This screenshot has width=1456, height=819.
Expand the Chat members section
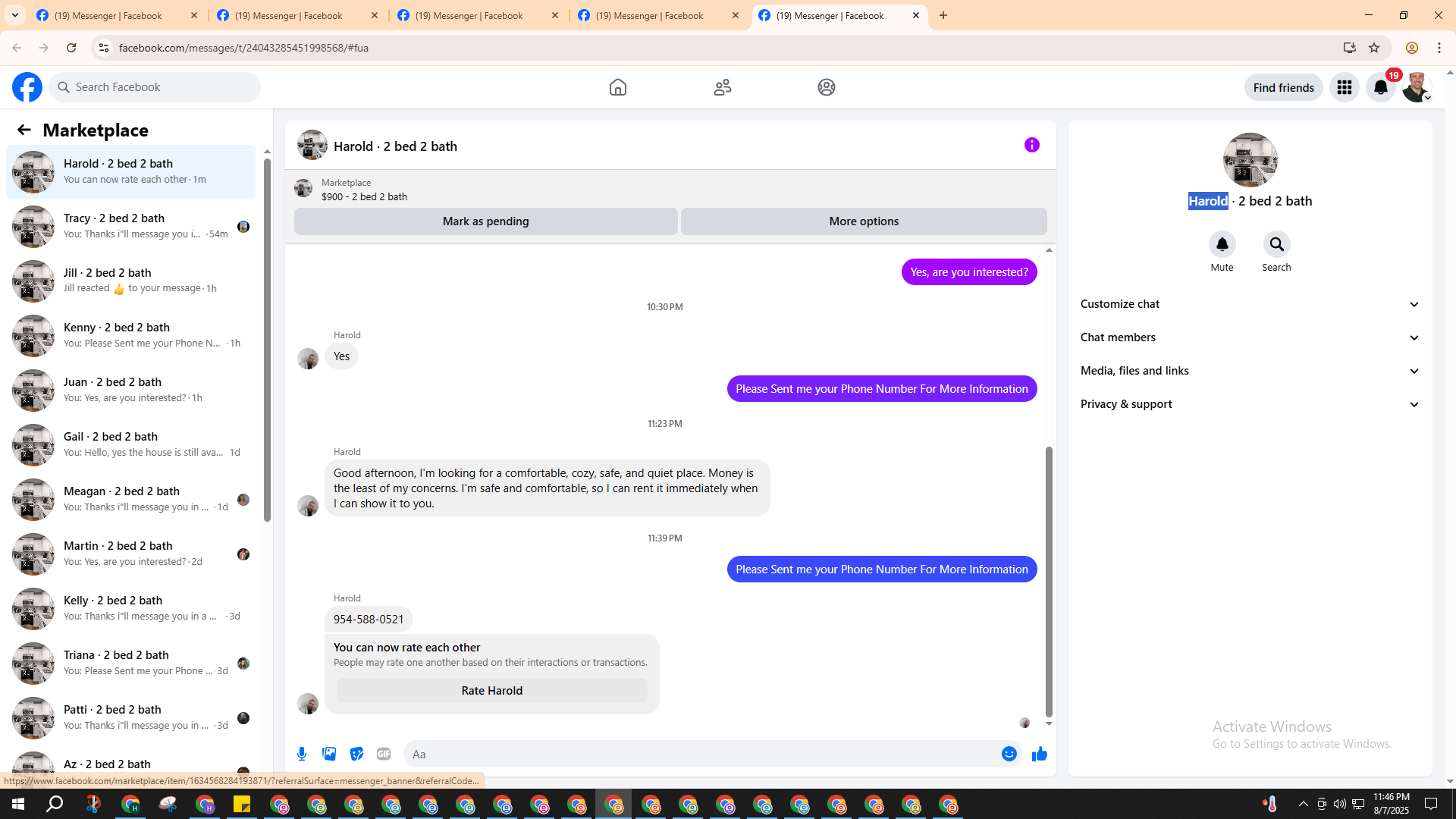pyautogui.click(x=1249, y=337)
